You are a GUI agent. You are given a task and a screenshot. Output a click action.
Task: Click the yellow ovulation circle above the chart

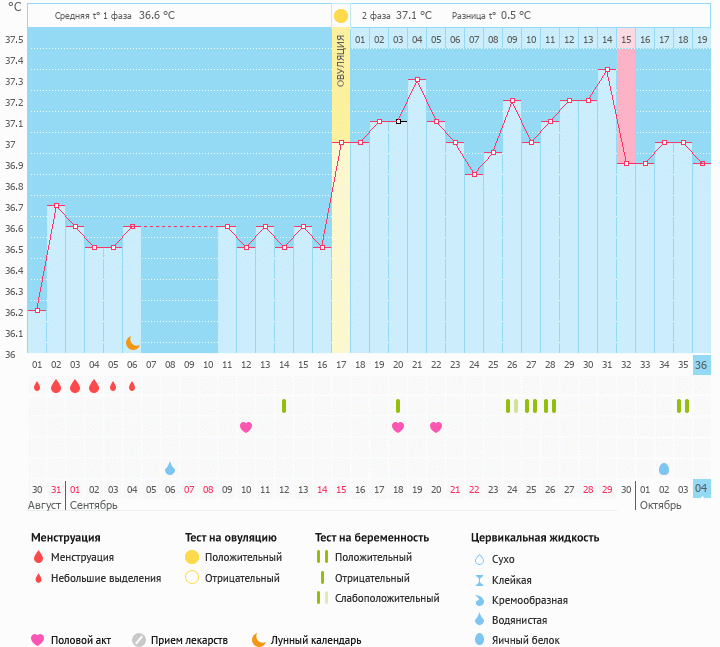[x=341, y=16]
